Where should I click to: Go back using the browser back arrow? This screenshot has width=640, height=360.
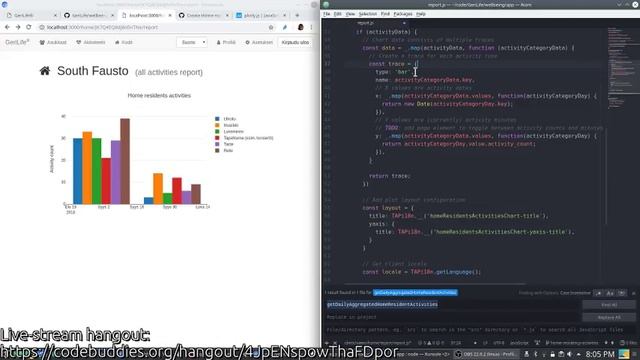tap(7, 27)
